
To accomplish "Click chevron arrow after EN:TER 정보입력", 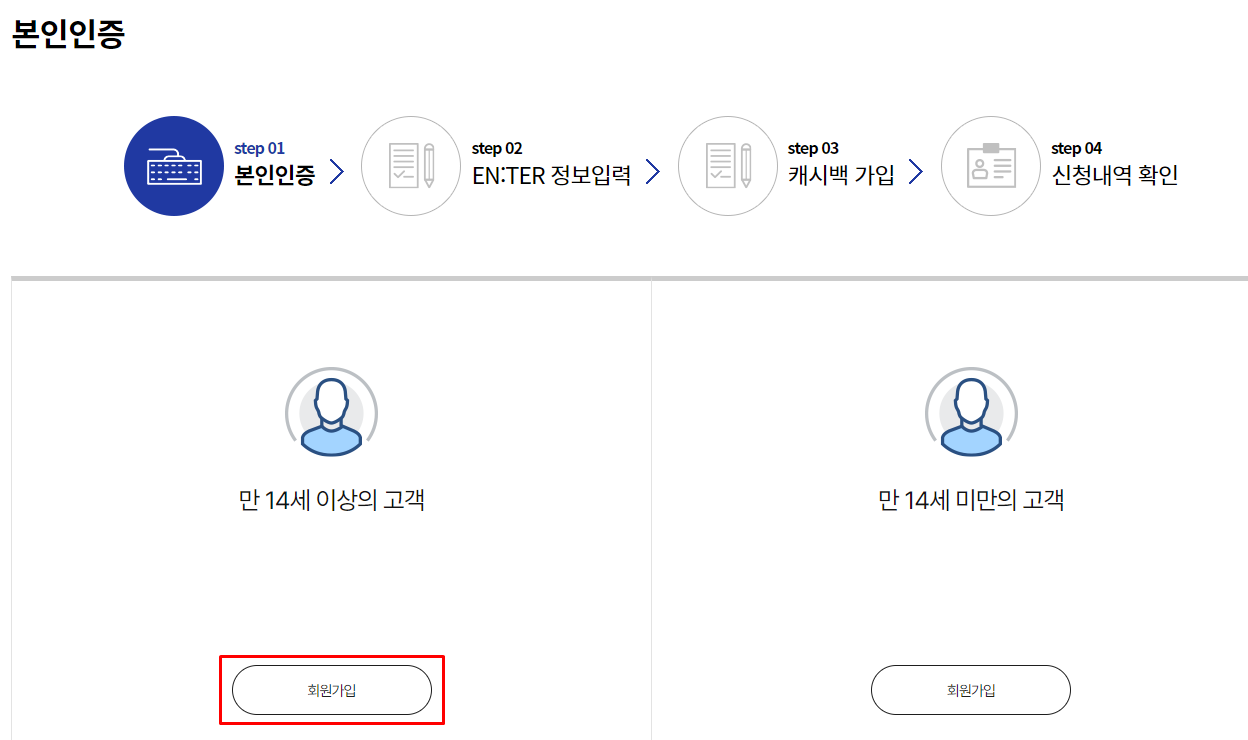I will pos(653,172).
